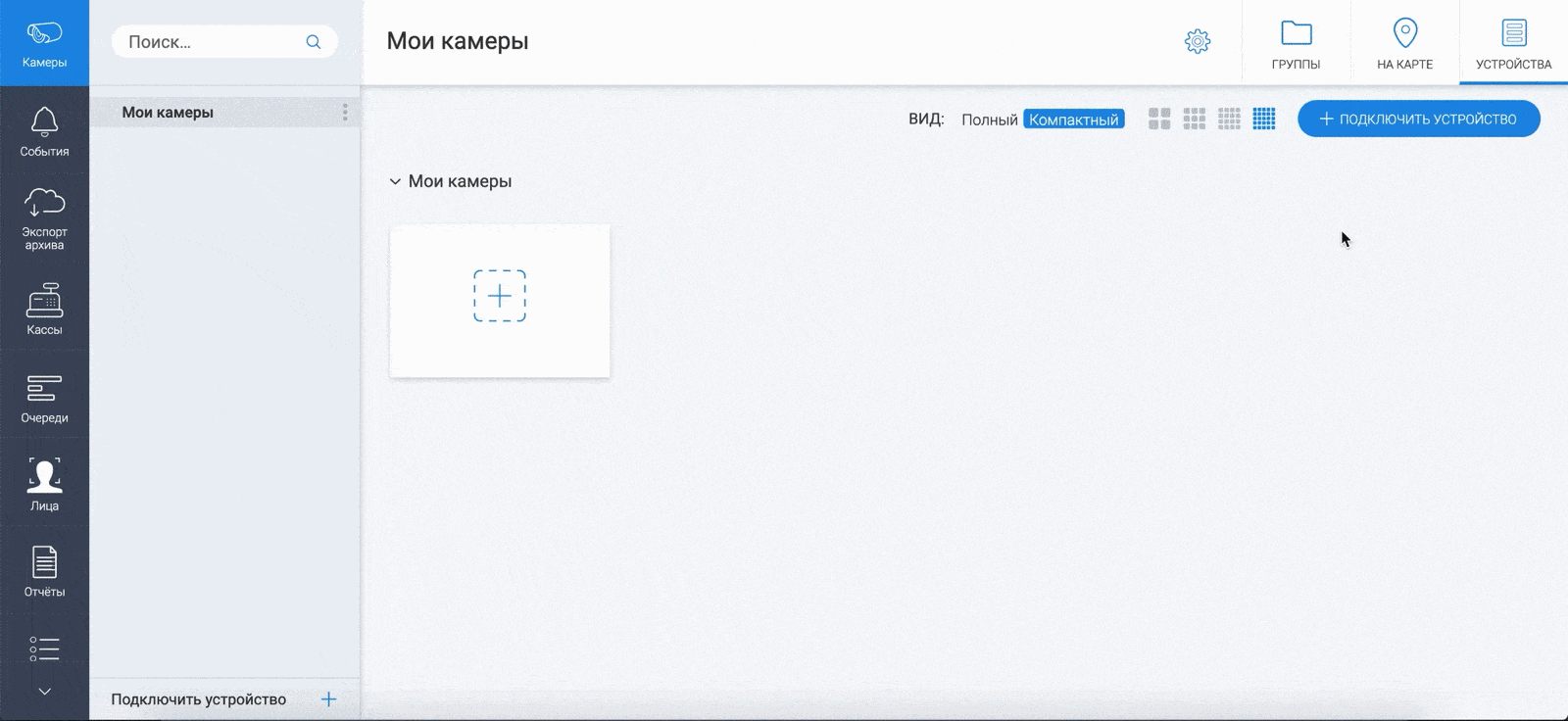Open the Отчёты reports section
The image size is (1568, 721).
tap(44, 571)
